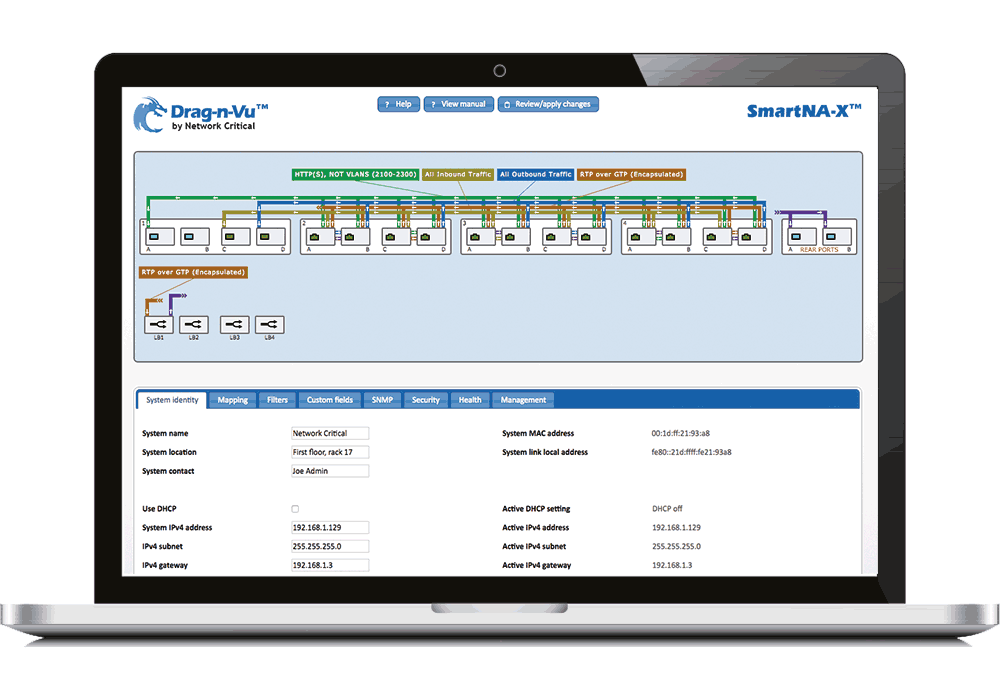Select port A in module 3
The image size is (1000, 700).
point(480,237)
